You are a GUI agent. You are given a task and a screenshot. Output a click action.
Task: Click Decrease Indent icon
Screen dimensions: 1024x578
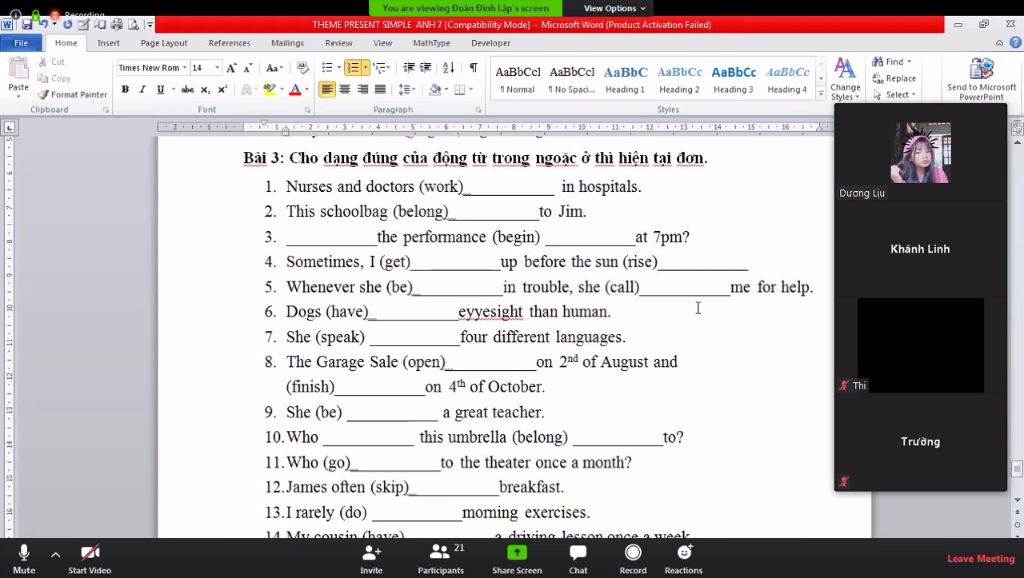pos(409,68)
